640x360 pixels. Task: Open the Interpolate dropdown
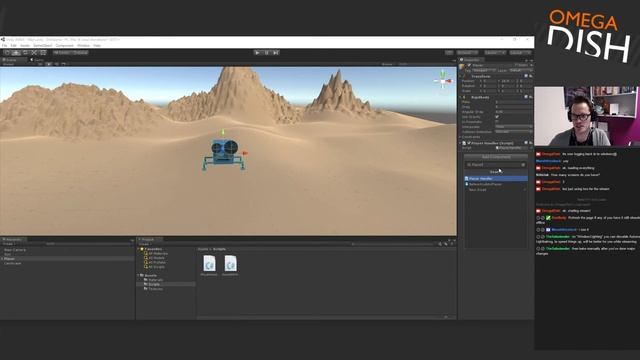[x=514, y=127]
